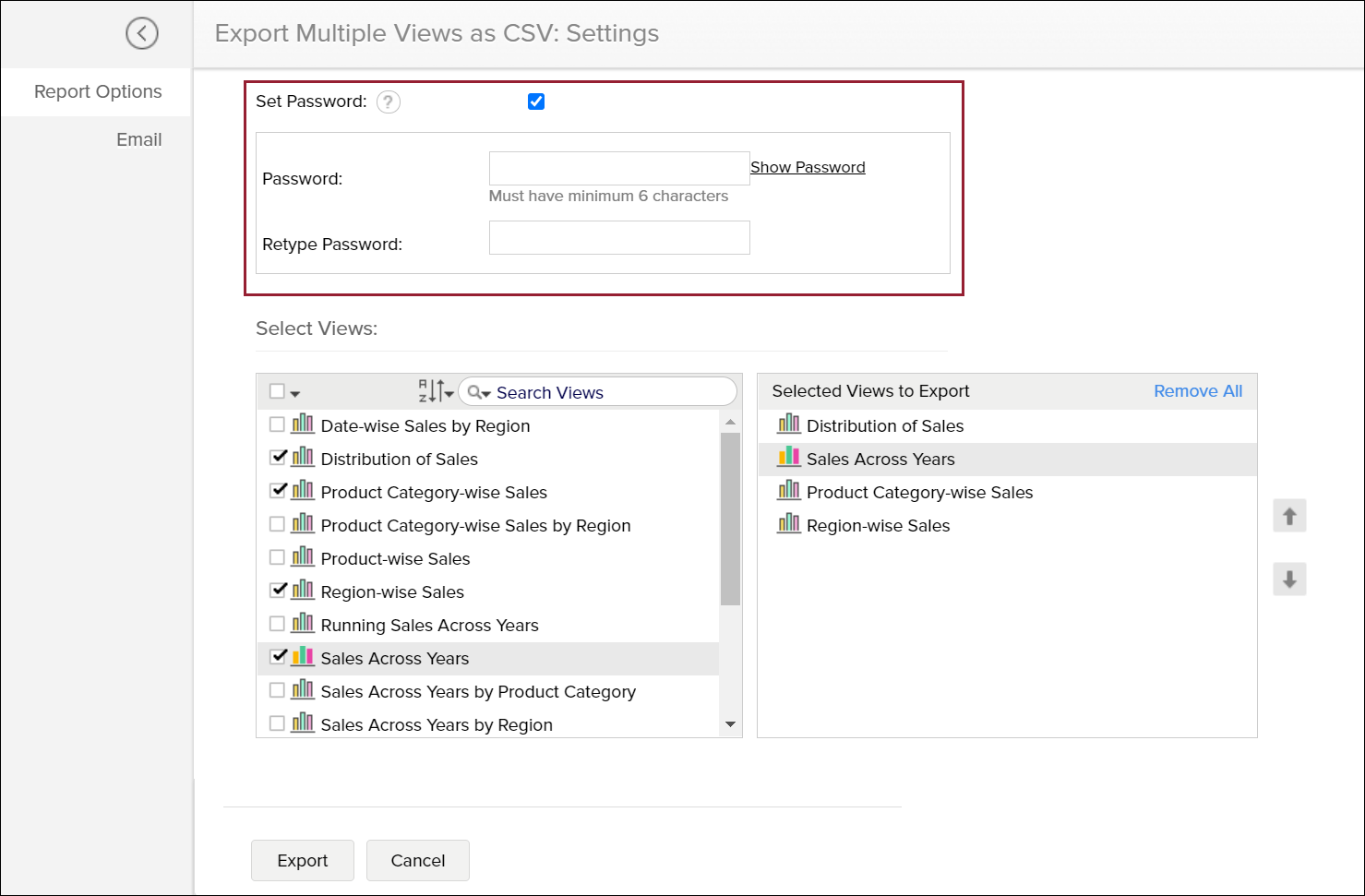Open the Report Options tab
Image resolution: width=1365 pixels, height=896 pixels.
98,91
